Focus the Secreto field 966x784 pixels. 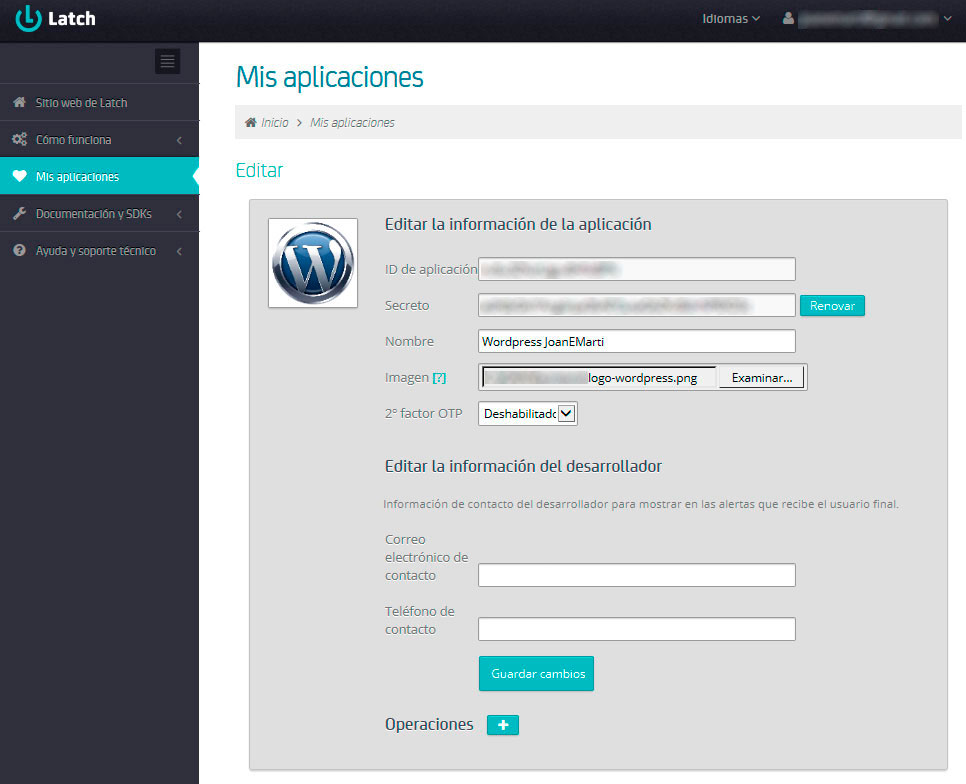coord(636,305)
